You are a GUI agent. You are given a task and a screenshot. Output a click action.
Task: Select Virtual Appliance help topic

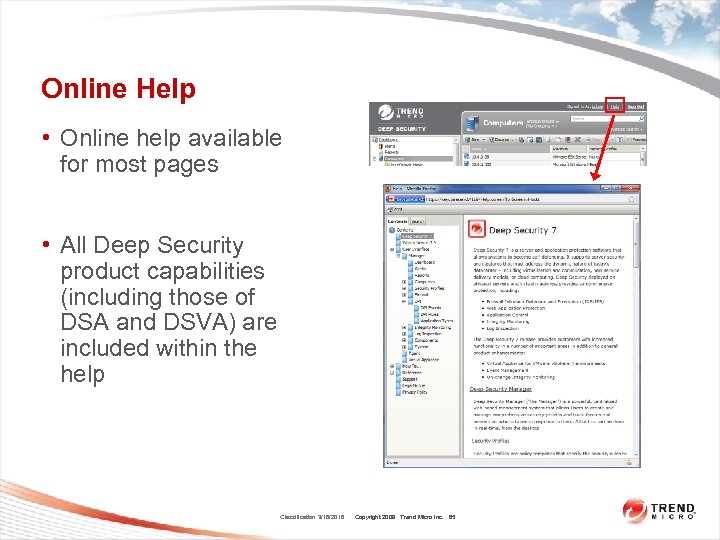coord(423,360)
